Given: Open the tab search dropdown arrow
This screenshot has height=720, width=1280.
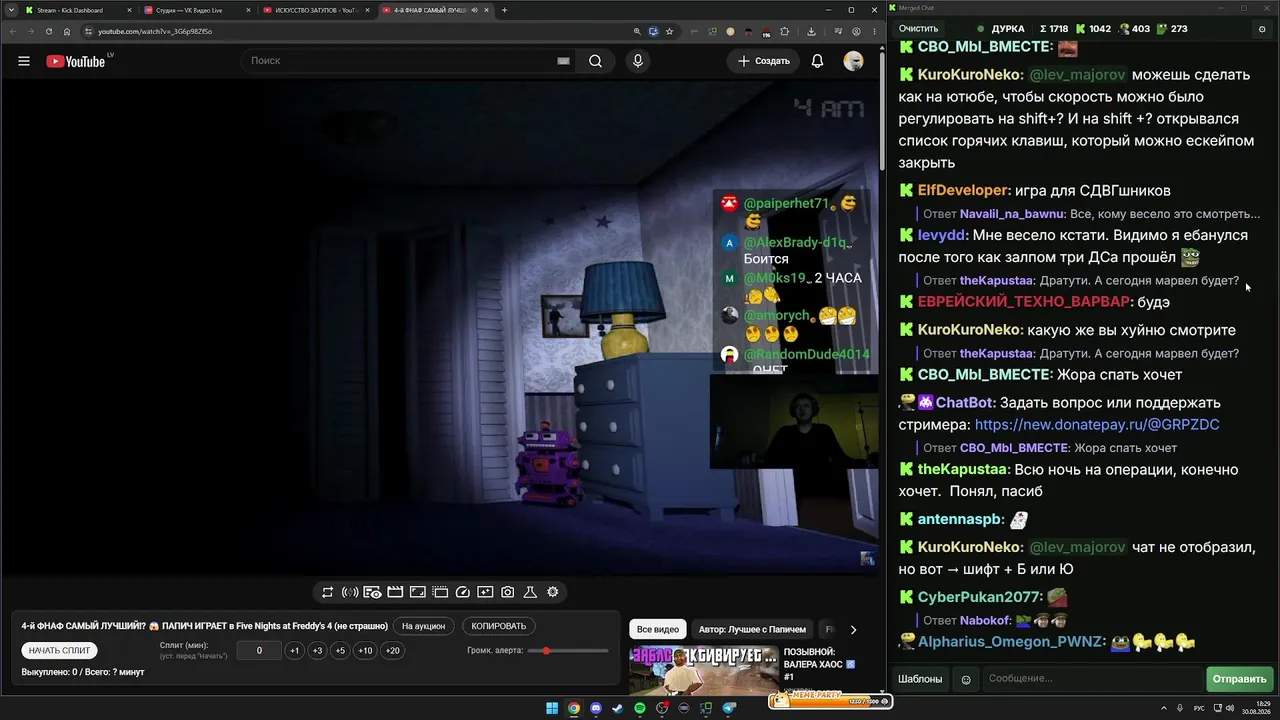Looking at the screenshot, I should [x=10, y=10].
